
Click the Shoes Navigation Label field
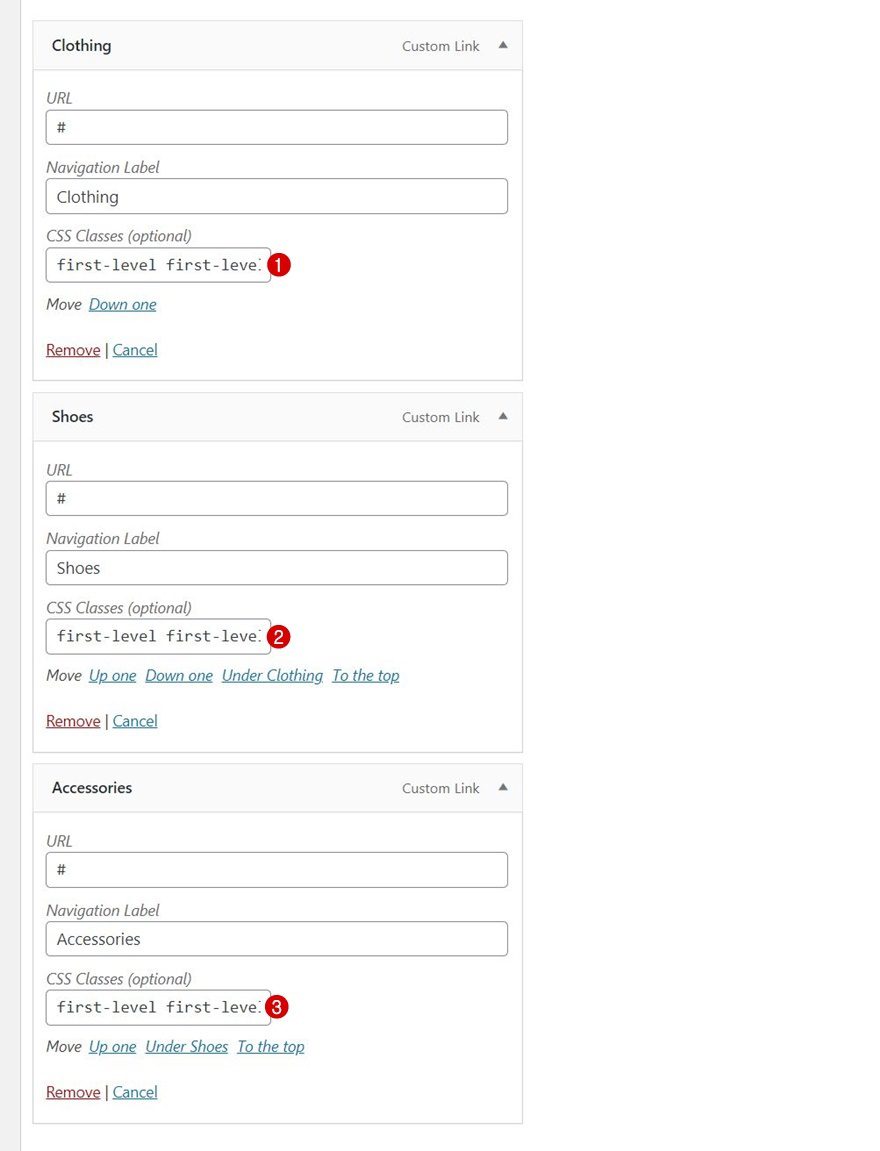click(276, 568)
